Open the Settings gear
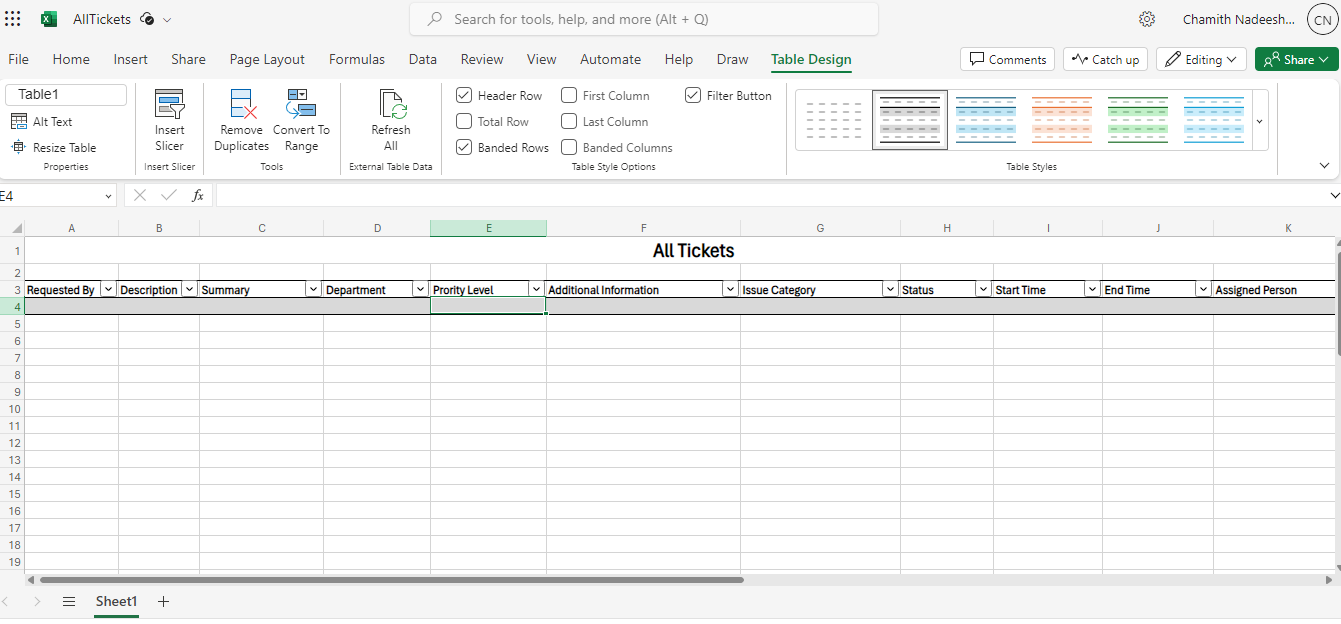The width and height of the screenshot is (1341, 624). tap(1147, 18)
